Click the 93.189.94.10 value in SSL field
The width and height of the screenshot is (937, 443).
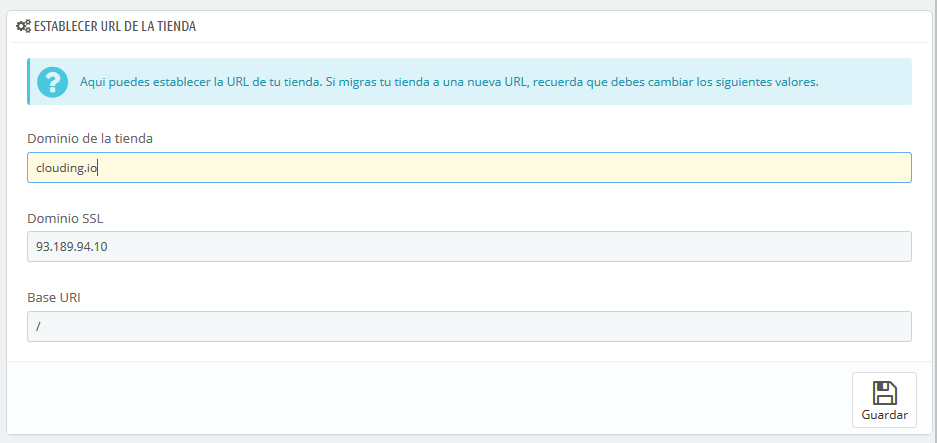72,247
